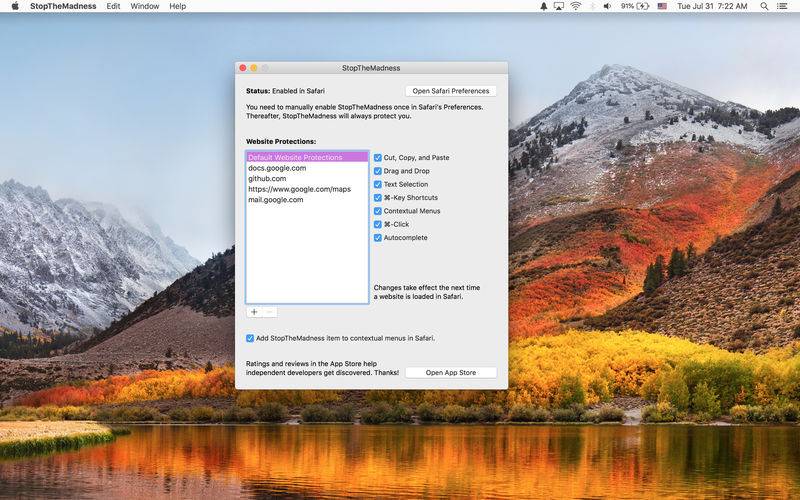Click the notification bell icon in menu bar

tap(544, 6)
